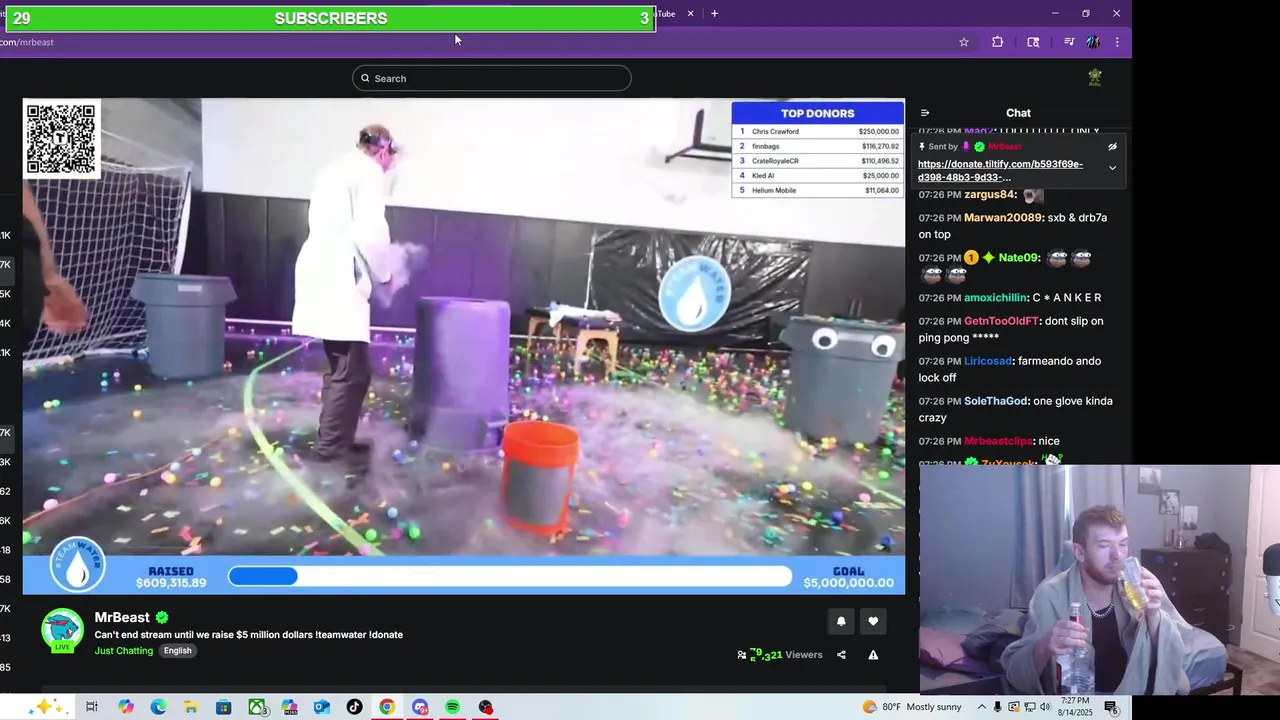Click the address bar URL mrbeast
The width and height of the screenshot is (1280, 720).
[27, 42]
